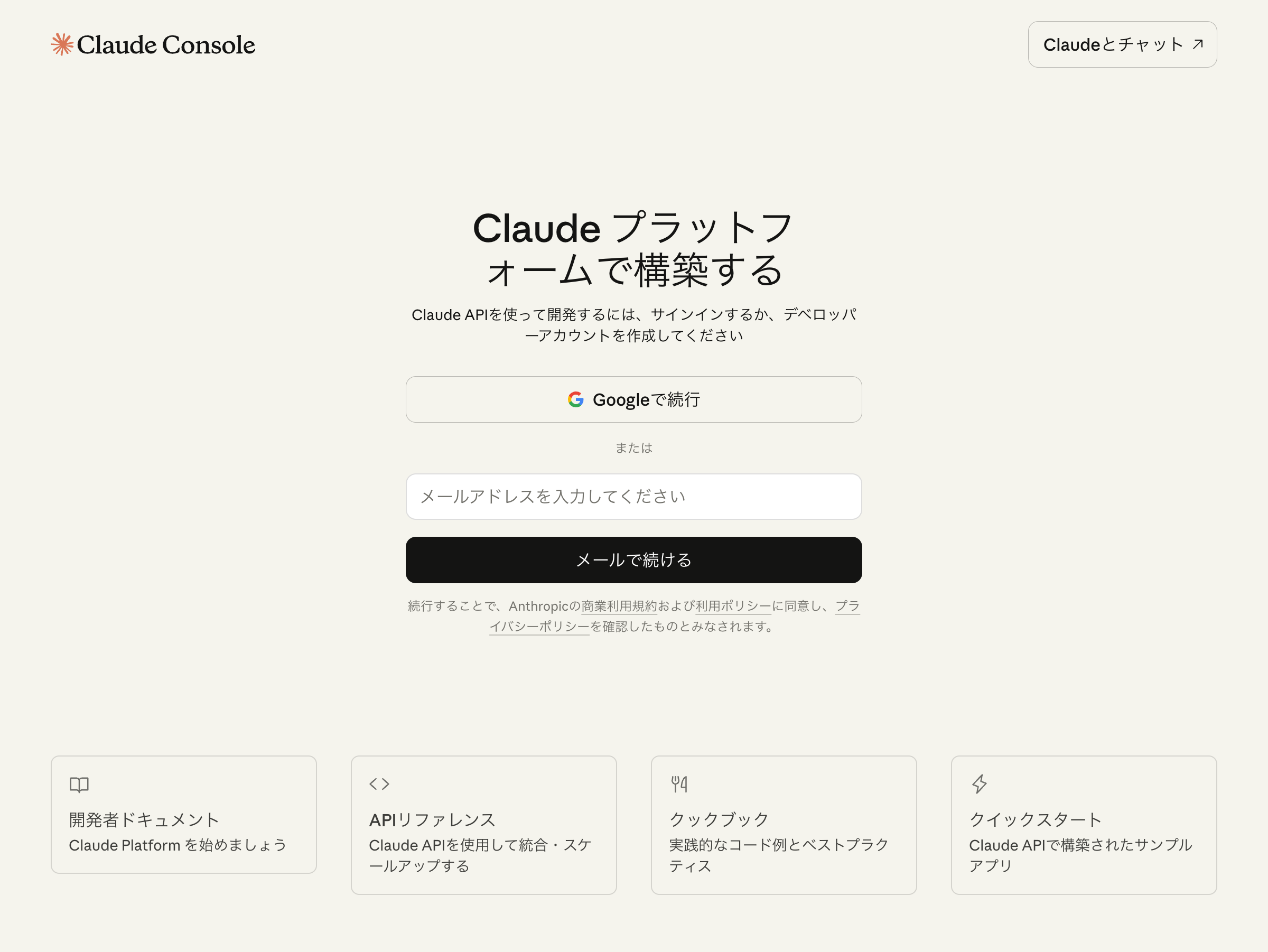Select the book icon above 開発者ドキュメント
This screenshot has width=1268, height=952.
click(79, 784)
